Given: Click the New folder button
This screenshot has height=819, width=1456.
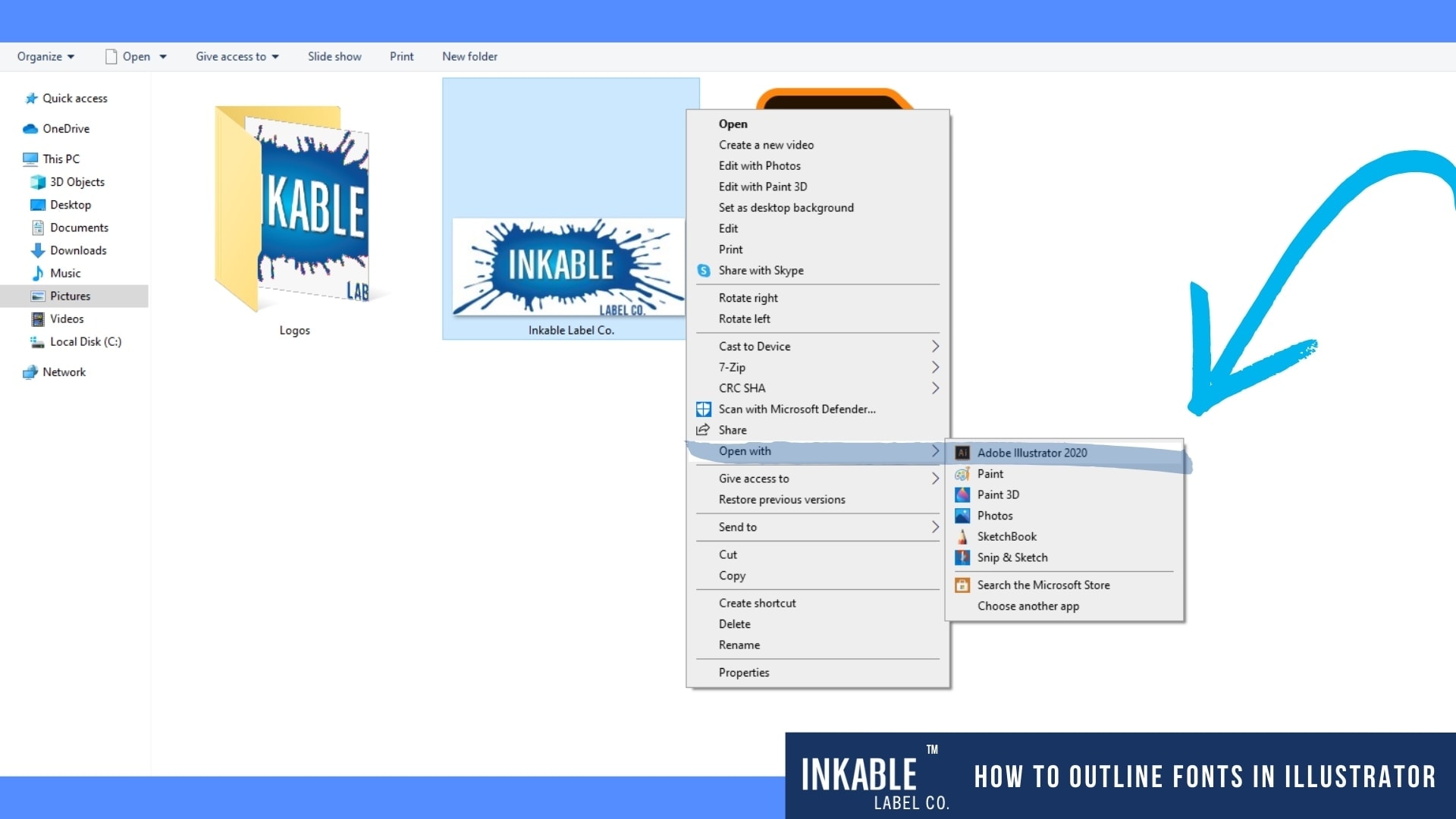Looking at the screenshot, I should coord(469,57).
